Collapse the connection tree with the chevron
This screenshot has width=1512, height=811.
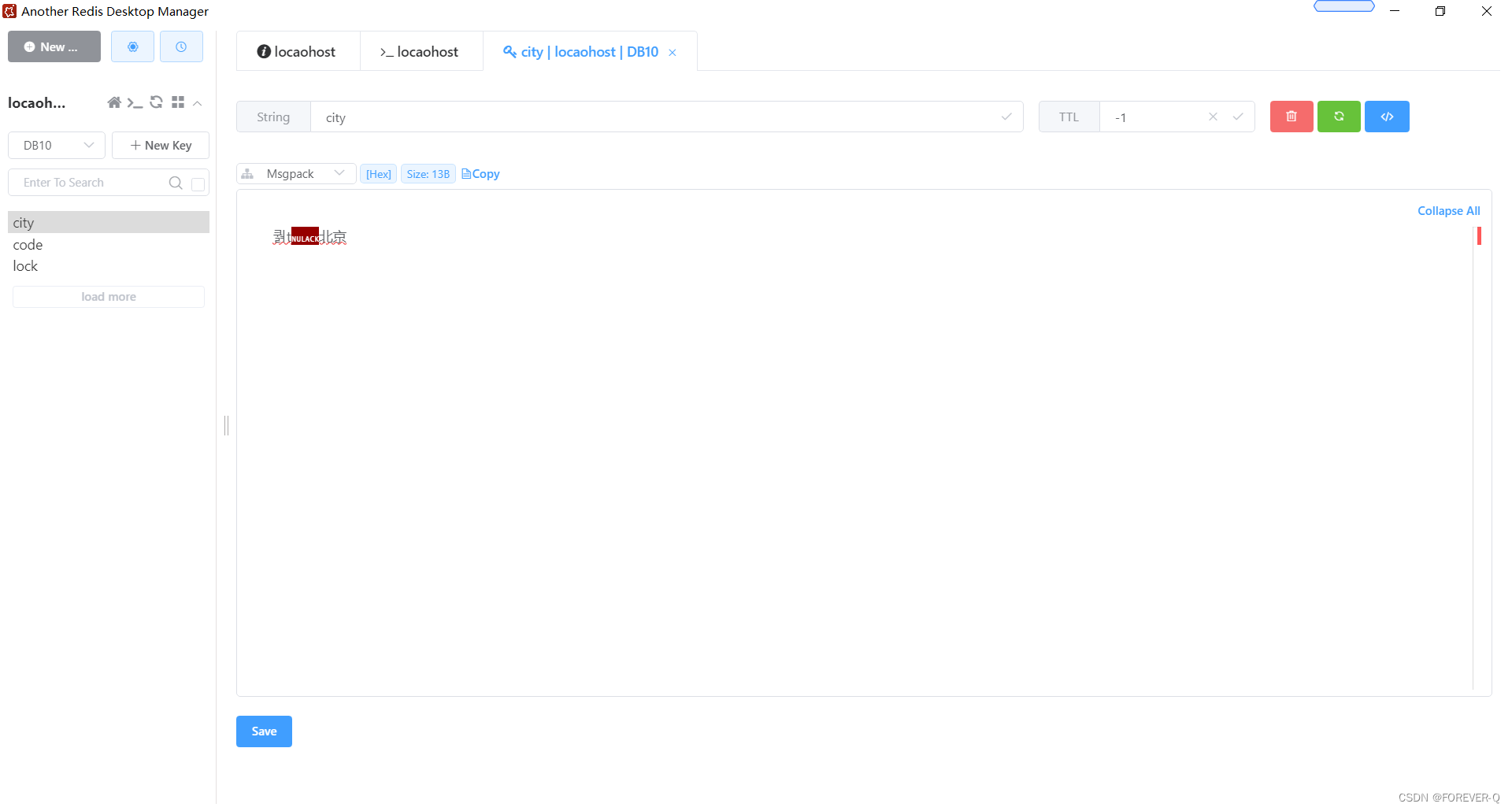pyautogui.click(x=198, y=103)
